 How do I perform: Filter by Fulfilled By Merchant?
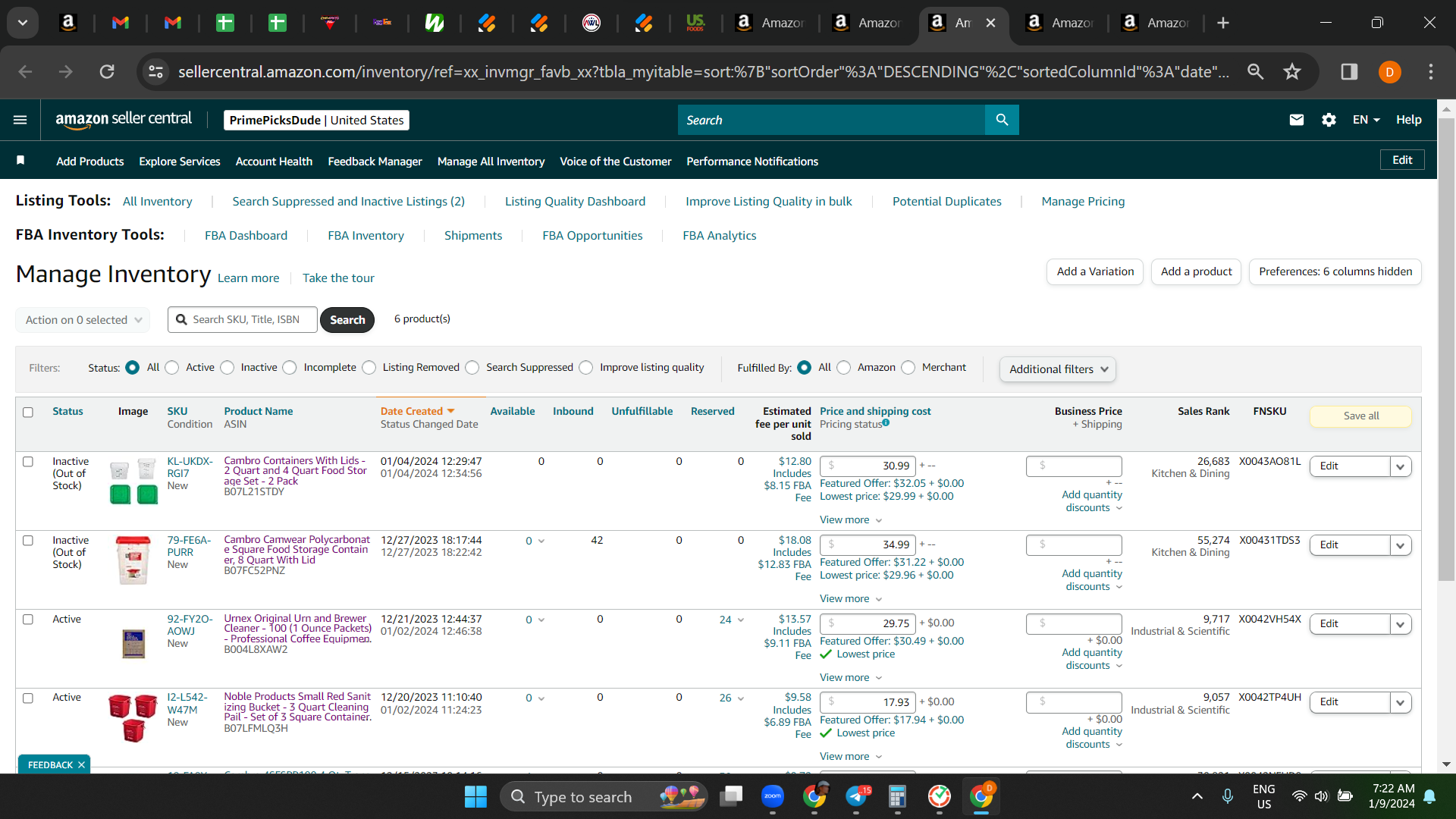point(908,368)
